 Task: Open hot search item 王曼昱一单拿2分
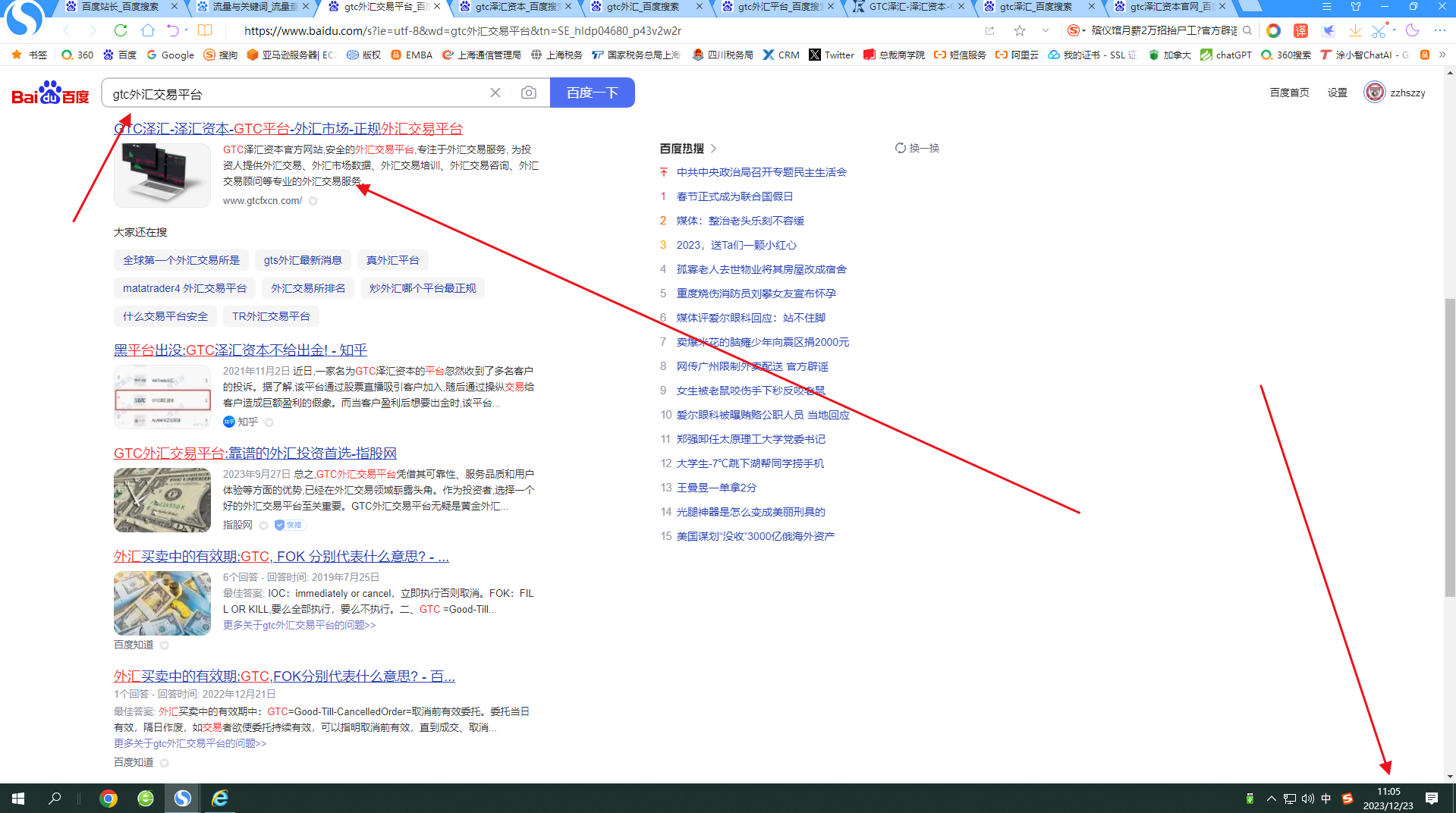click(716, 488)
